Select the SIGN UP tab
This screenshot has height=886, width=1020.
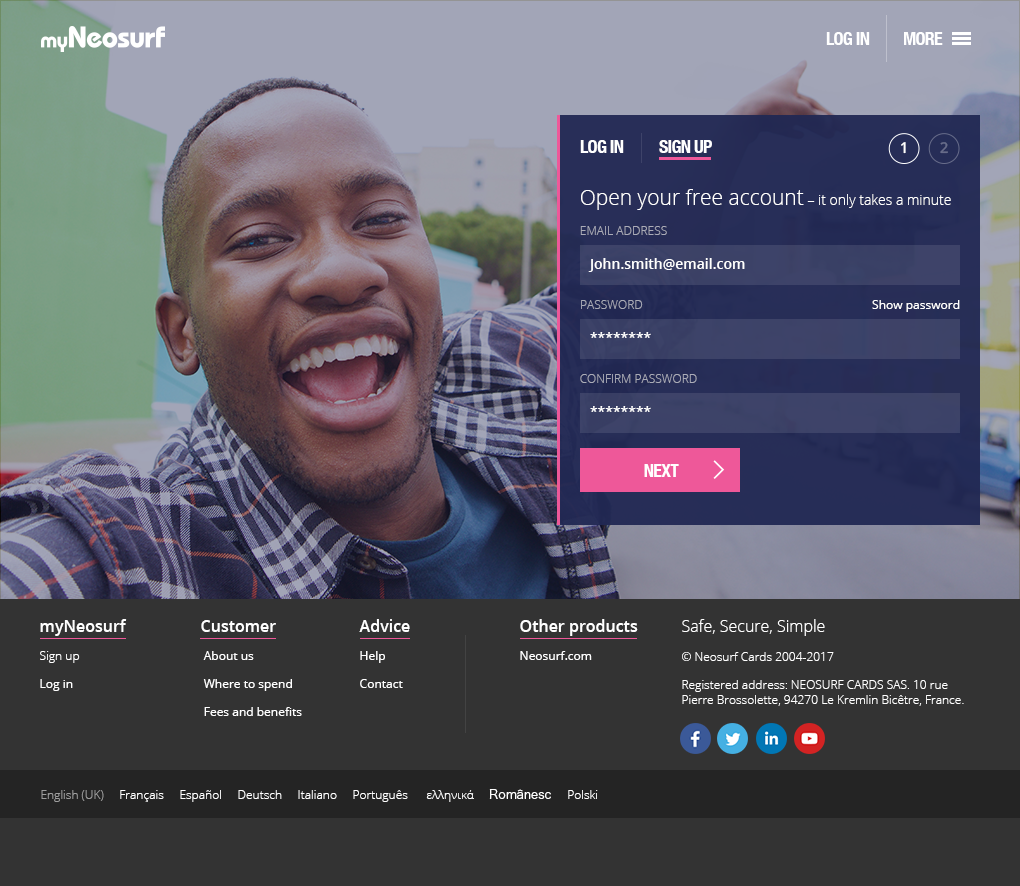(685, 147)
